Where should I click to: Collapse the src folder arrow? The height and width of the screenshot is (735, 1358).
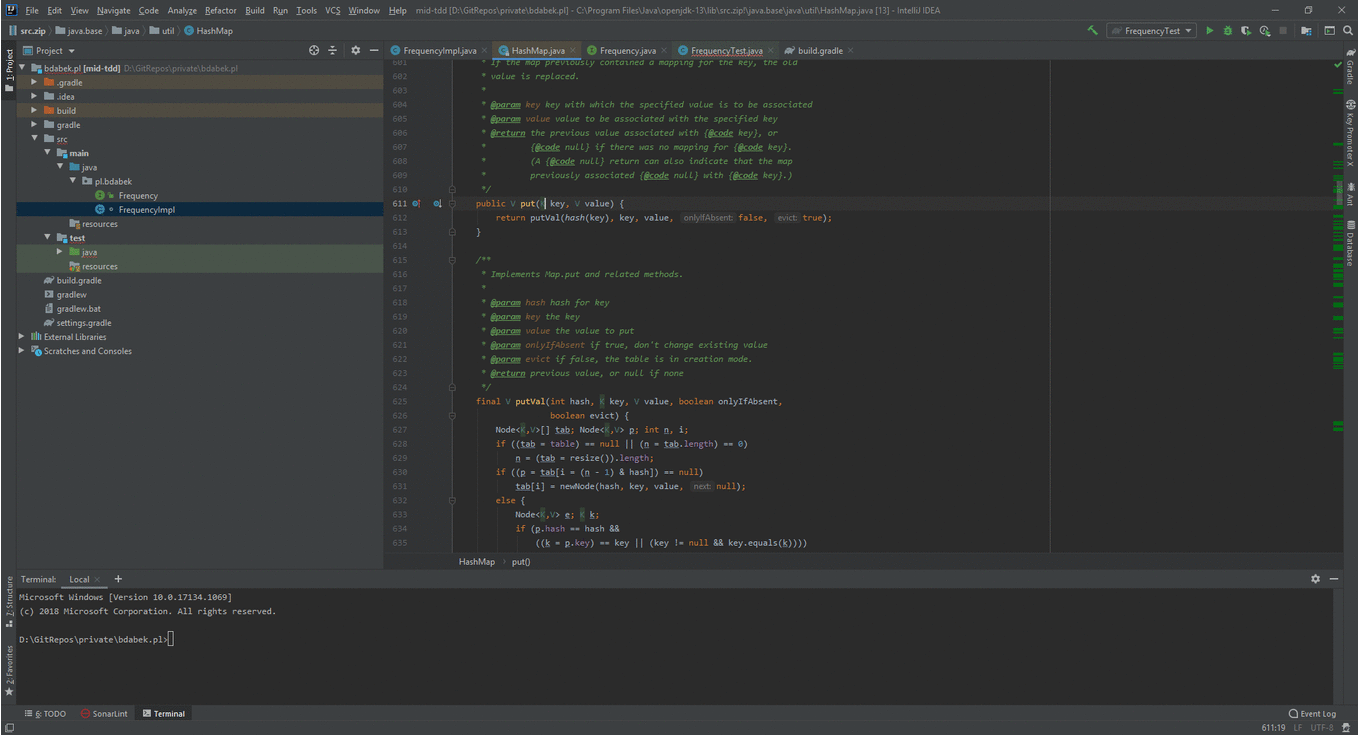[35, 139]
